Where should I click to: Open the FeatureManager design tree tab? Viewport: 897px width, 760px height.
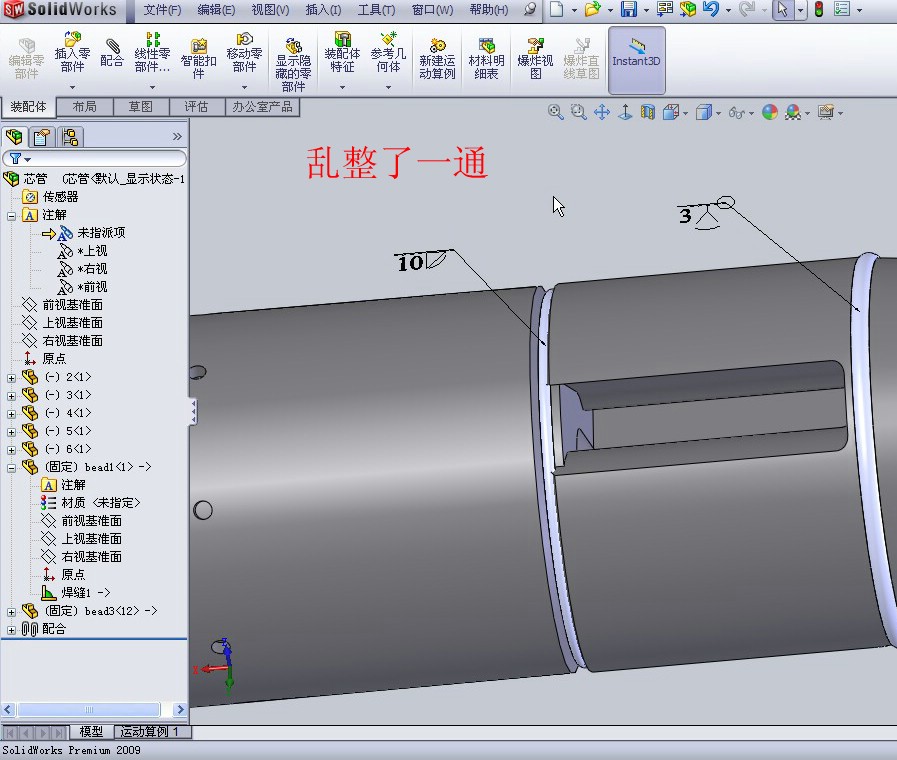14,137
